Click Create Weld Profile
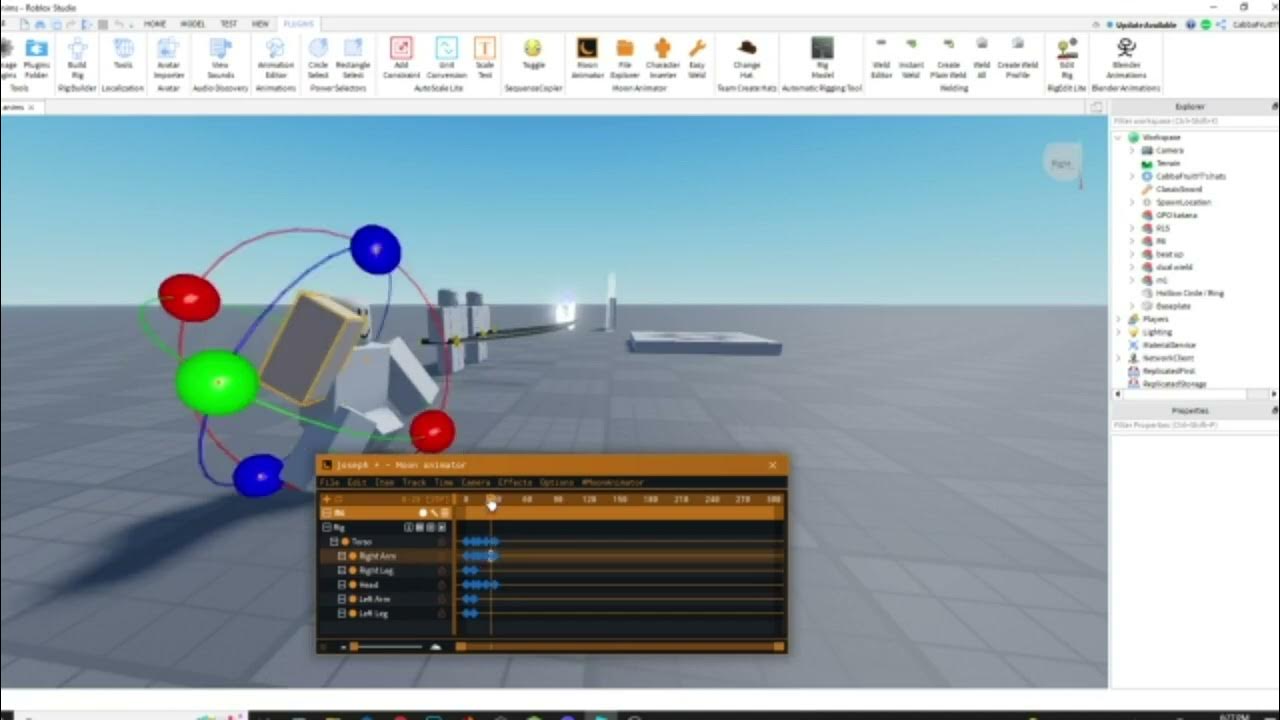This screenshot has height=720, width=1280. tap(1017, 58)
